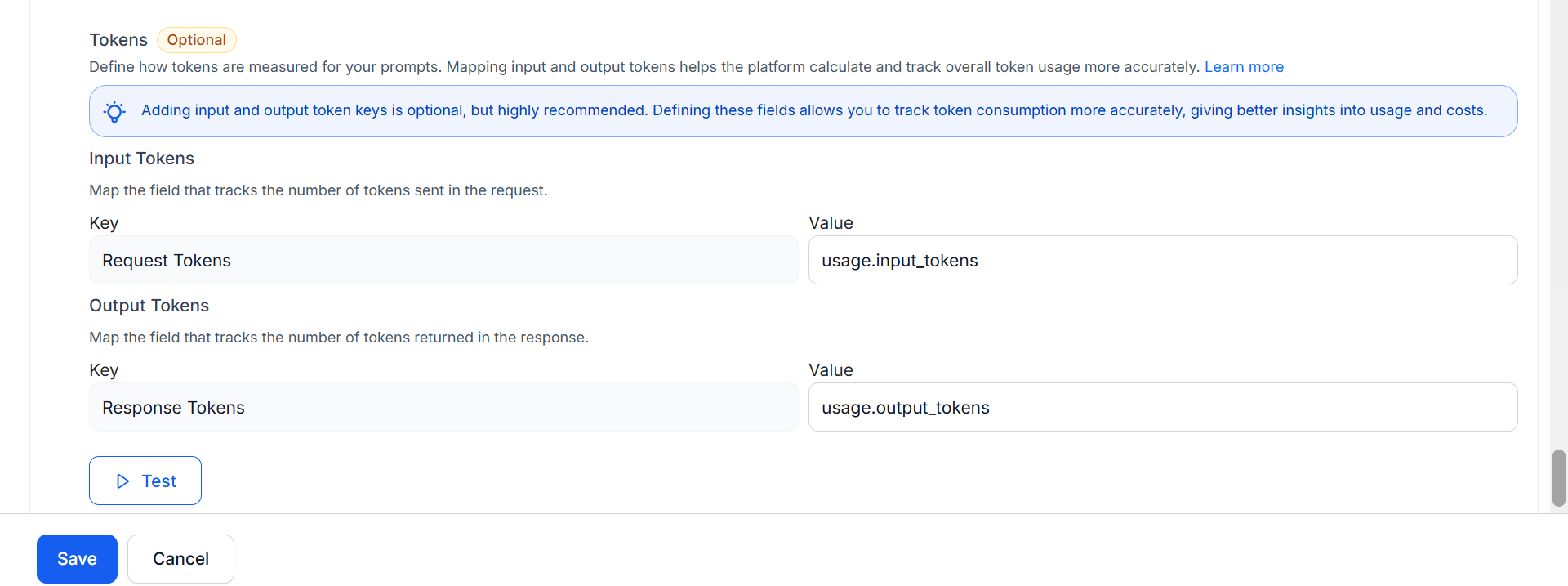Click the Key label above Request Tokens
1568x586 pixels.
click(104, 223)
